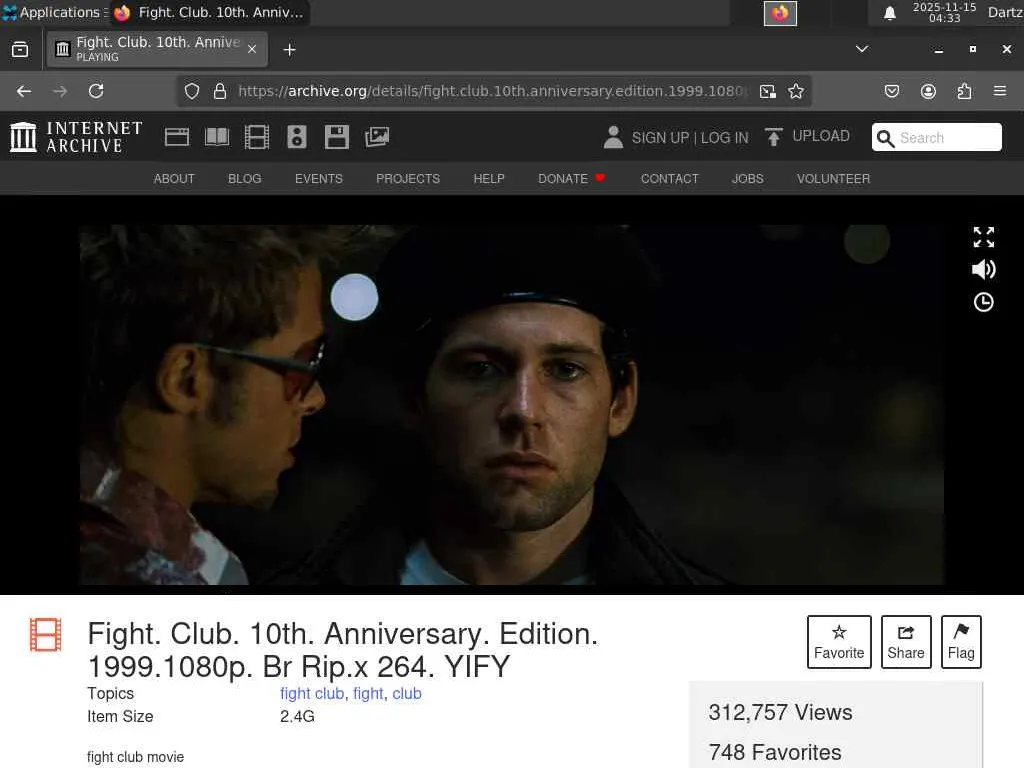Enter fullscreen on the video player
Screen dimensions: 1024x768
tap(984, 237)
